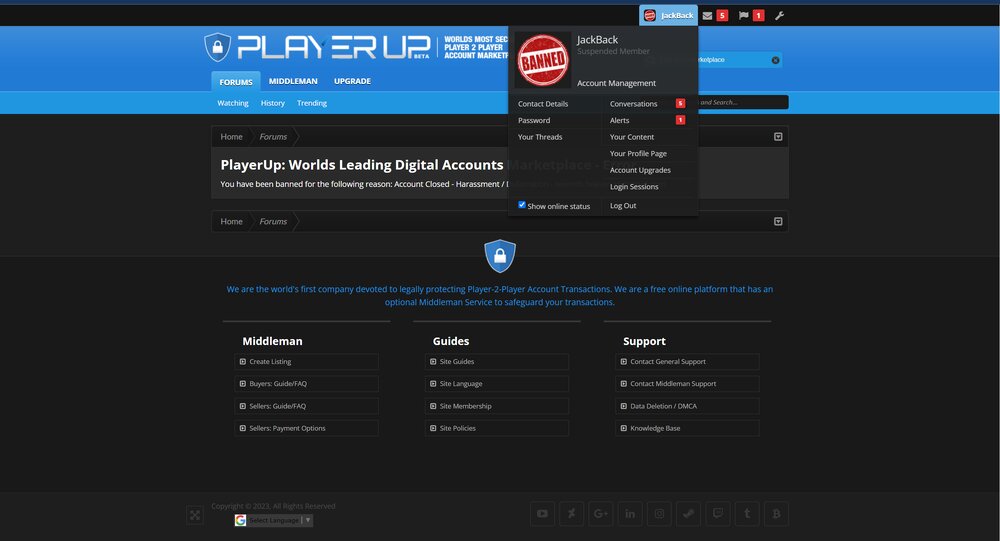Viewport: 1000px width, 541px height.
Task: Select Log Out from account menu
Action: click(x=622, y=205)
